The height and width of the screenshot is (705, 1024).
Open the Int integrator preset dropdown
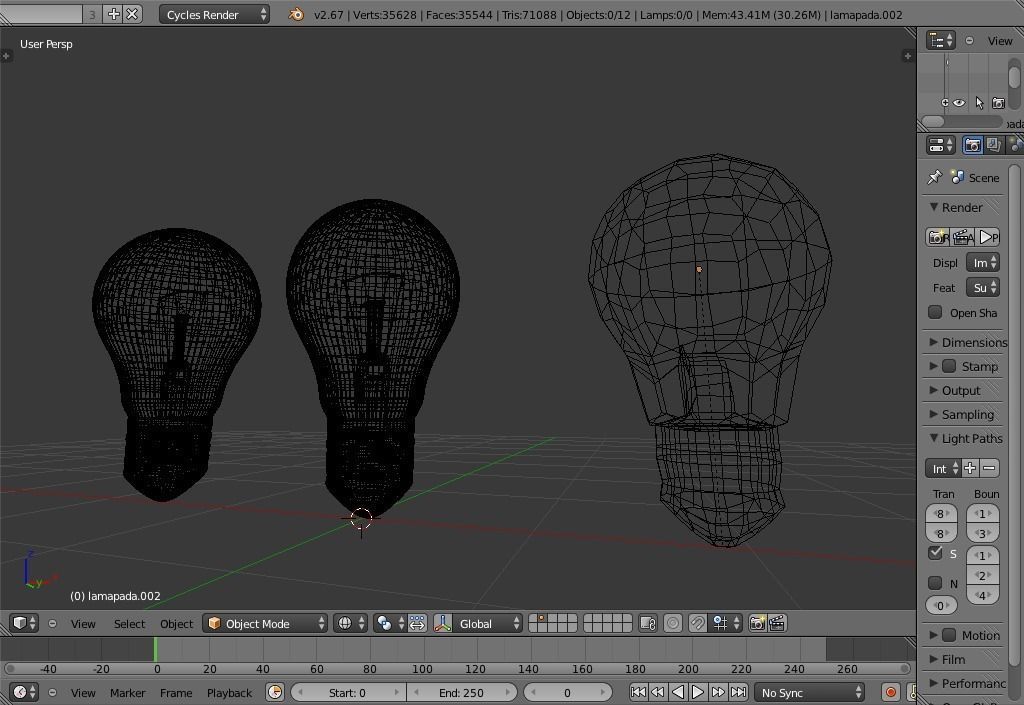[942, 468]
